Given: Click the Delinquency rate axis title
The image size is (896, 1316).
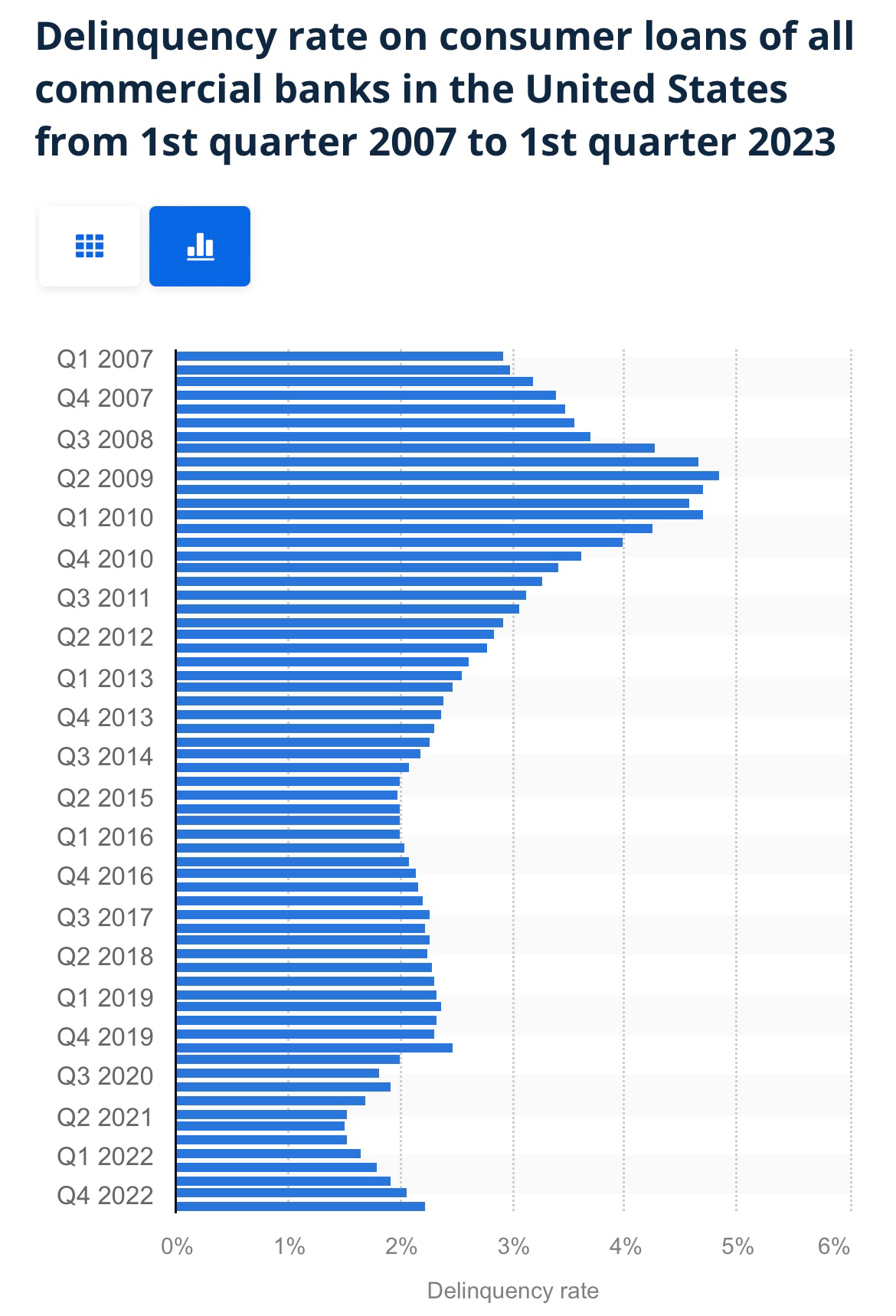Looking at the screenshot, I should (x=512, y=1291).
